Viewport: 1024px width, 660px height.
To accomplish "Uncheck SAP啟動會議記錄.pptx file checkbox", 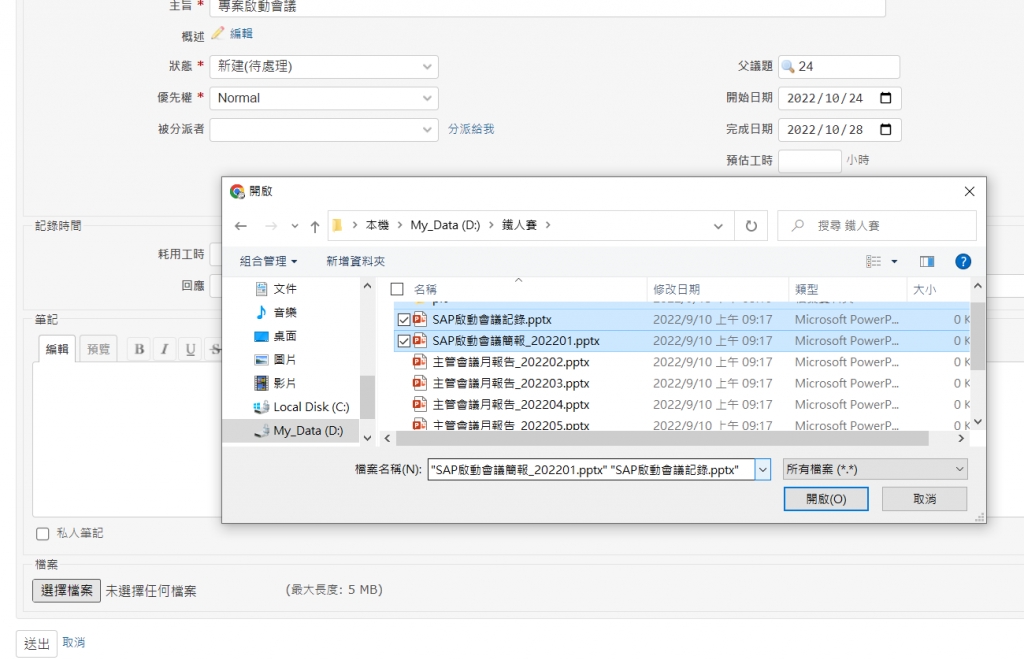I will click(404, 319).
